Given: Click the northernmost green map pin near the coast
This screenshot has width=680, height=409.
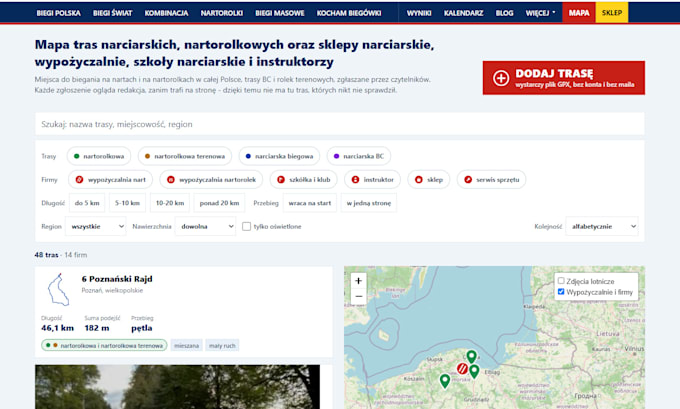Looking at the screenshot, I should pos(471,357).
